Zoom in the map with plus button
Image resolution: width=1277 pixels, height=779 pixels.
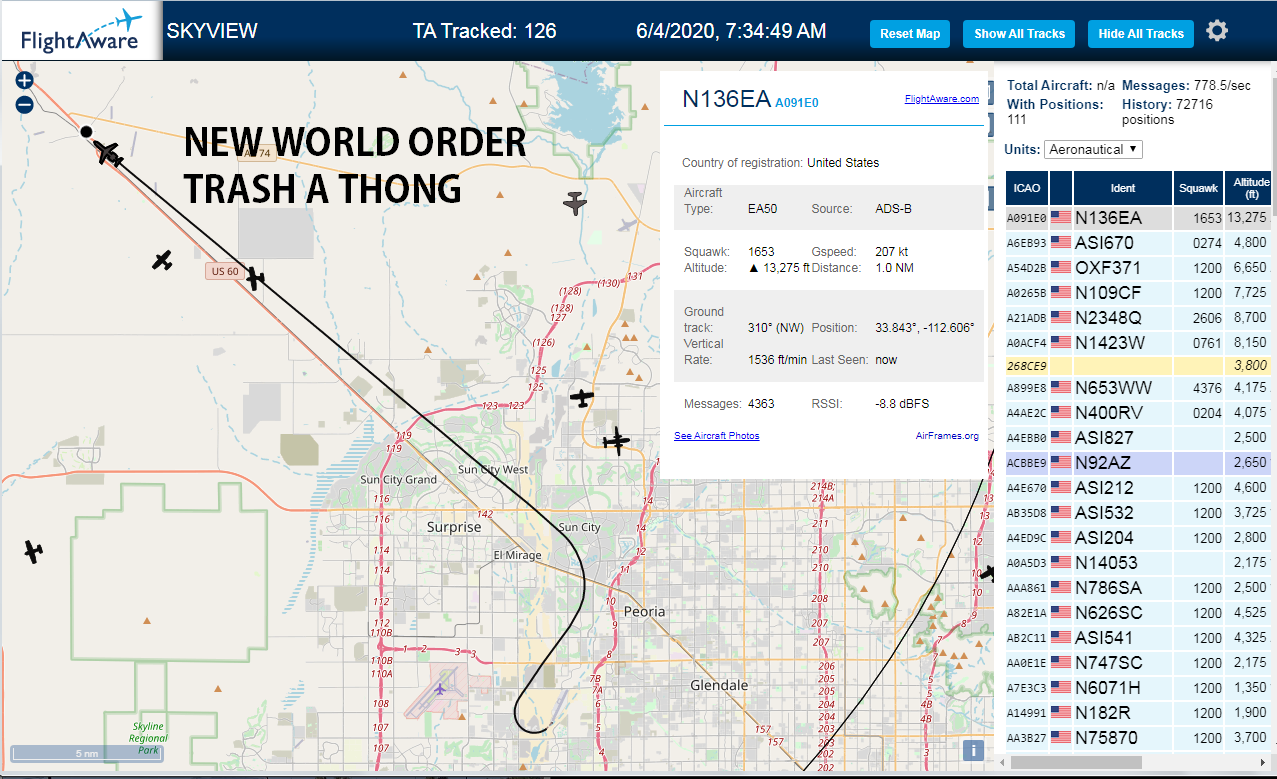point(24,81)
